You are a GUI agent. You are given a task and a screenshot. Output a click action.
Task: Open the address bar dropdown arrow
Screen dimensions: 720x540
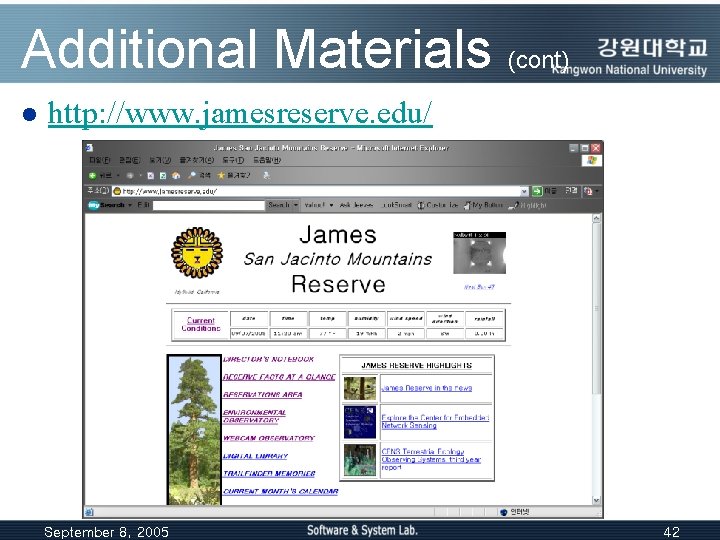click(x=524, y=191)
